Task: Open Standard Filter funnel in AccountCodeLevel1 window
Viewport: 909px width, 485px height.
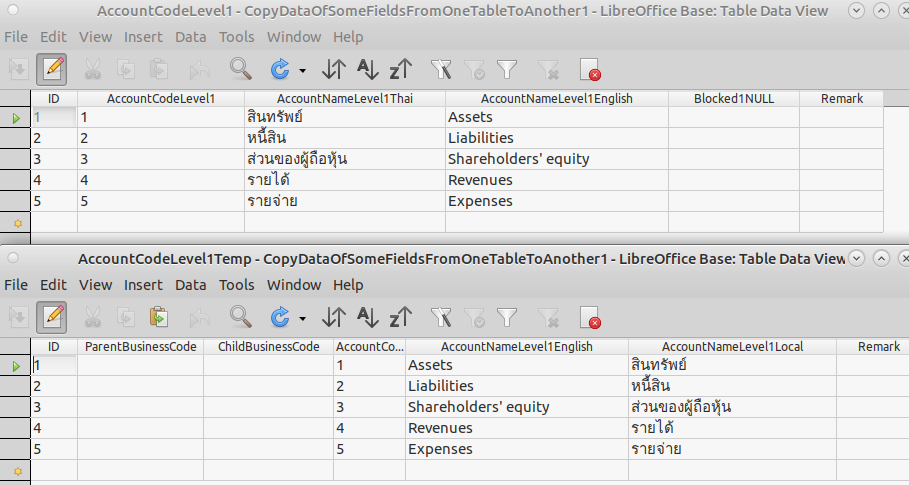Action: 507,70
